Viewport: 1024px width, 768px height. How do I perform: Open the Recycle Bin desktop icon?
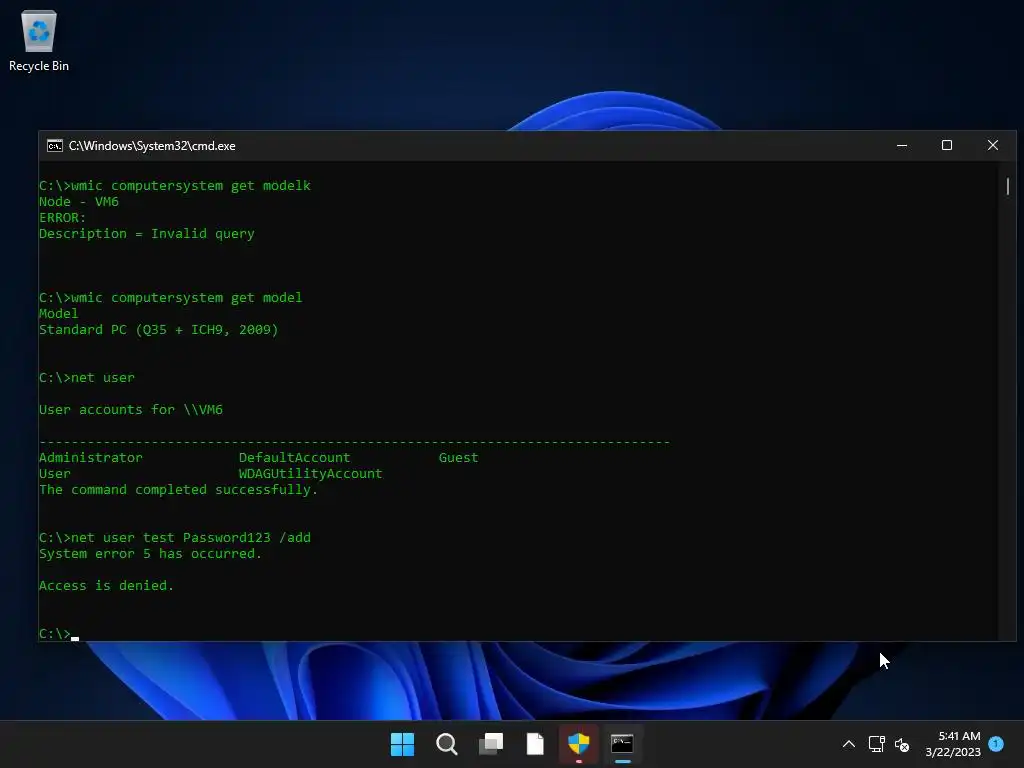39,40
